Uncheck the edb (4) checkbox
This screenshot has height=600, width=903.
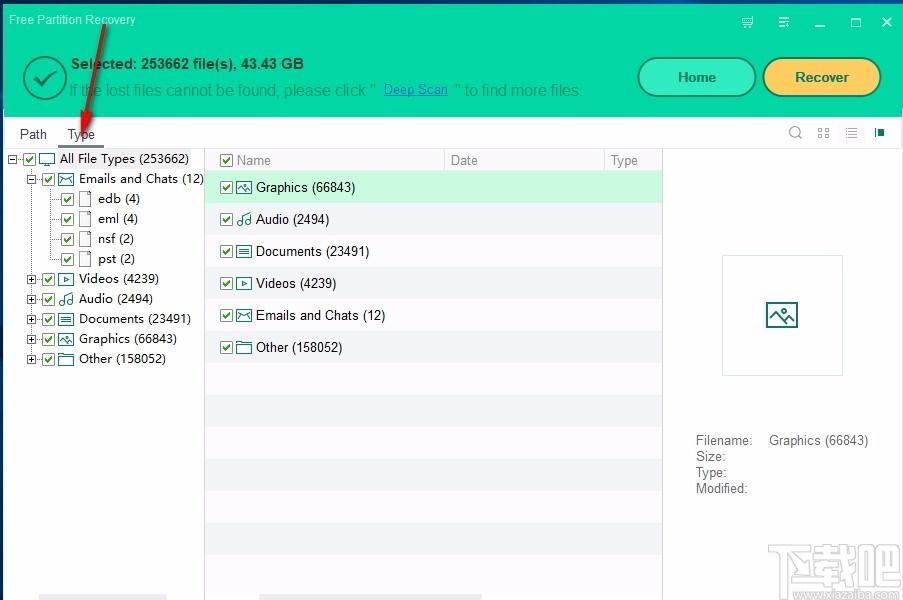(x=67, y=199)
